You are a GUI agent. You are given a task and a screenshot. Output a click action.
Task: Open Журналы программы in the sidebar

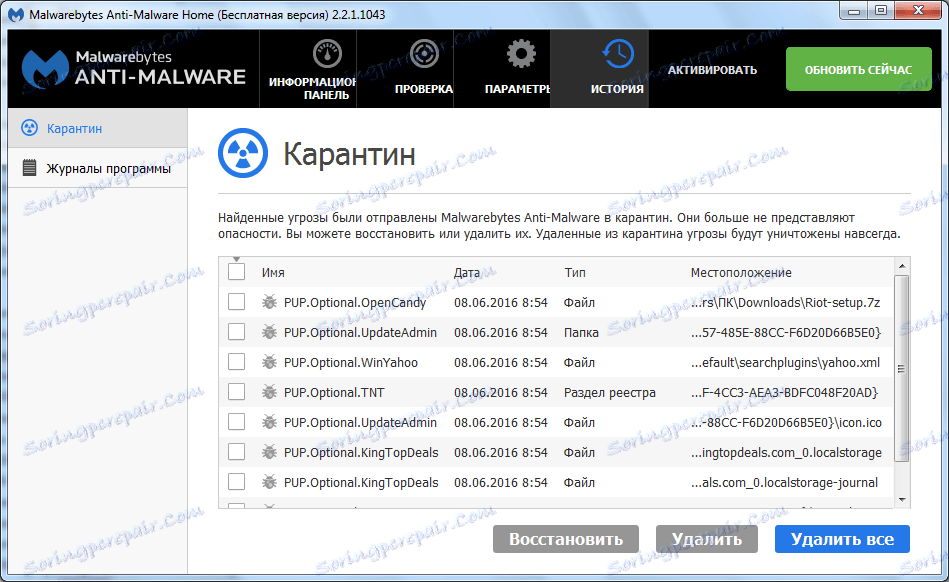pyautogui.click(x=97, y=168)
